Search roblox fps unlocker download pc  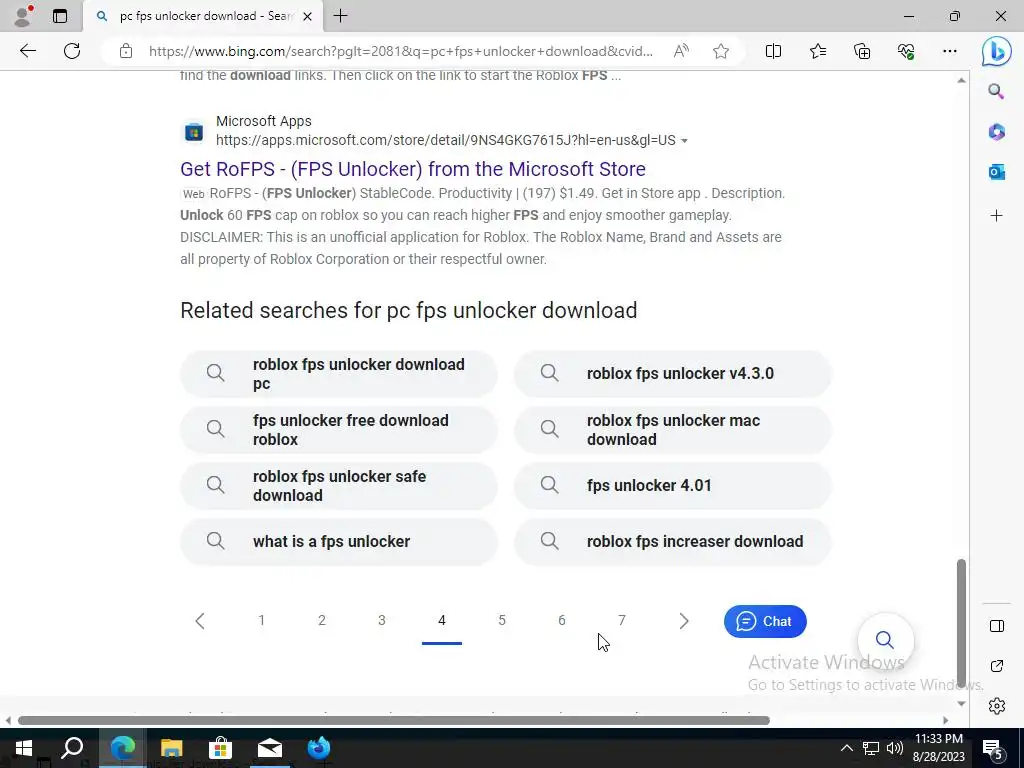click(x=338, y=374)
